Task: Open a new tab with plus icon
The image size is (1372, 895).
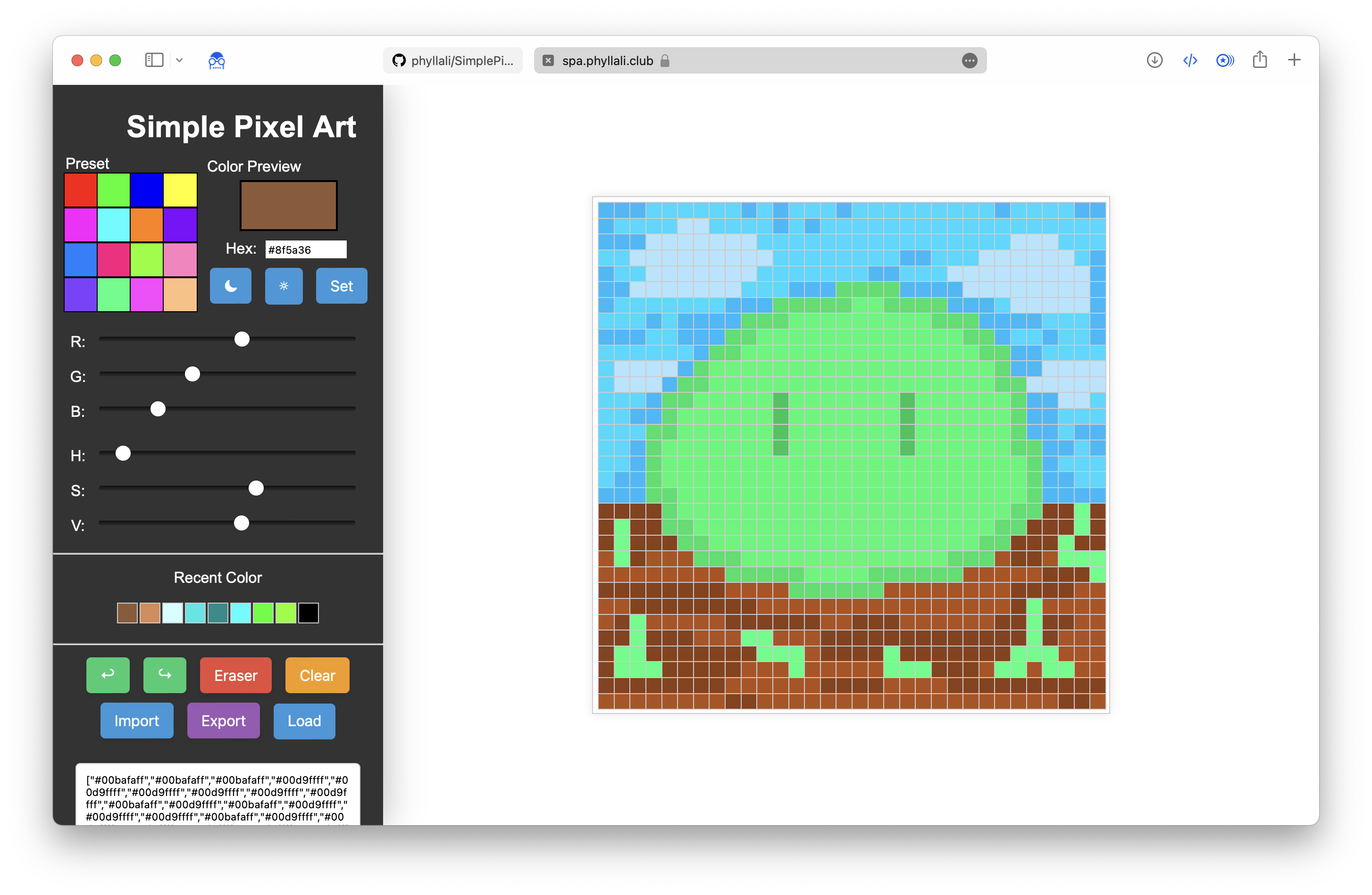Action: (x=1294, y=60)
